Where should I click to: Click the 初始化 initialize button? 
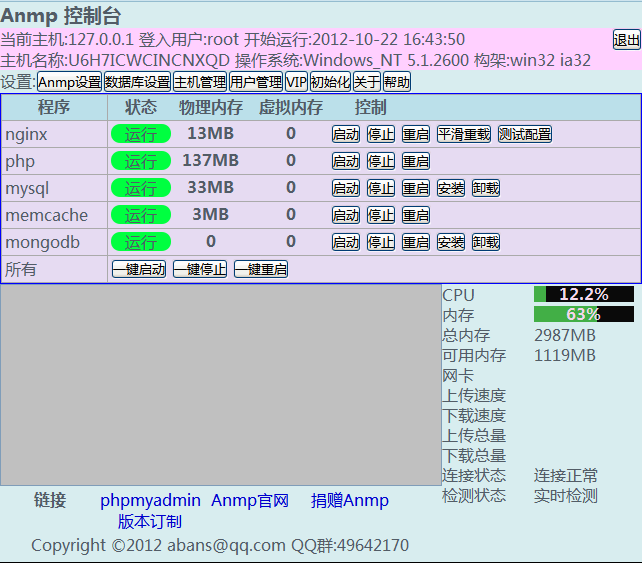[x=330, y=82]
